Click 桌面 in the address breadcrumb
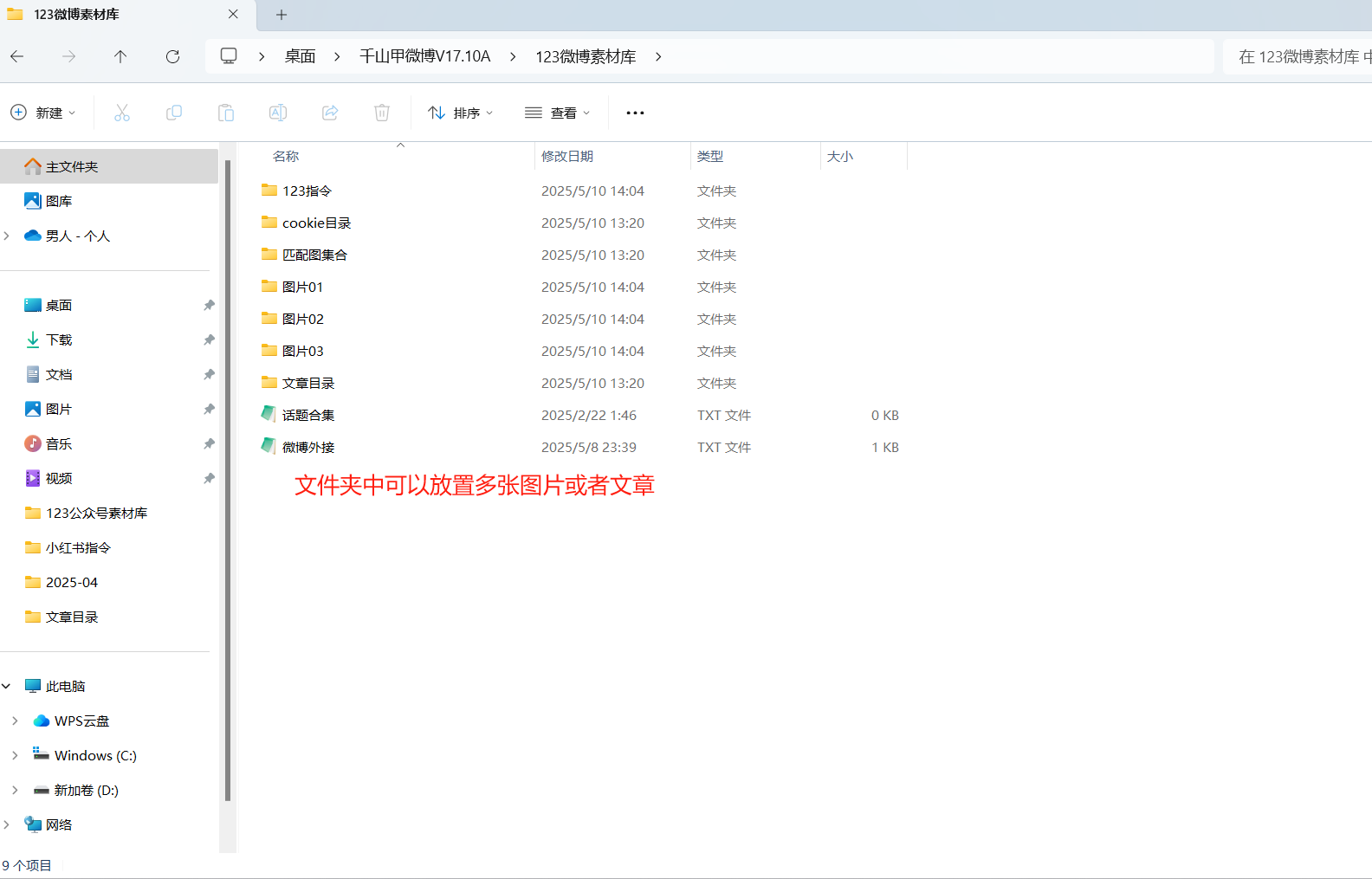This screenshot has width=1372, height=879. point(300,56)
